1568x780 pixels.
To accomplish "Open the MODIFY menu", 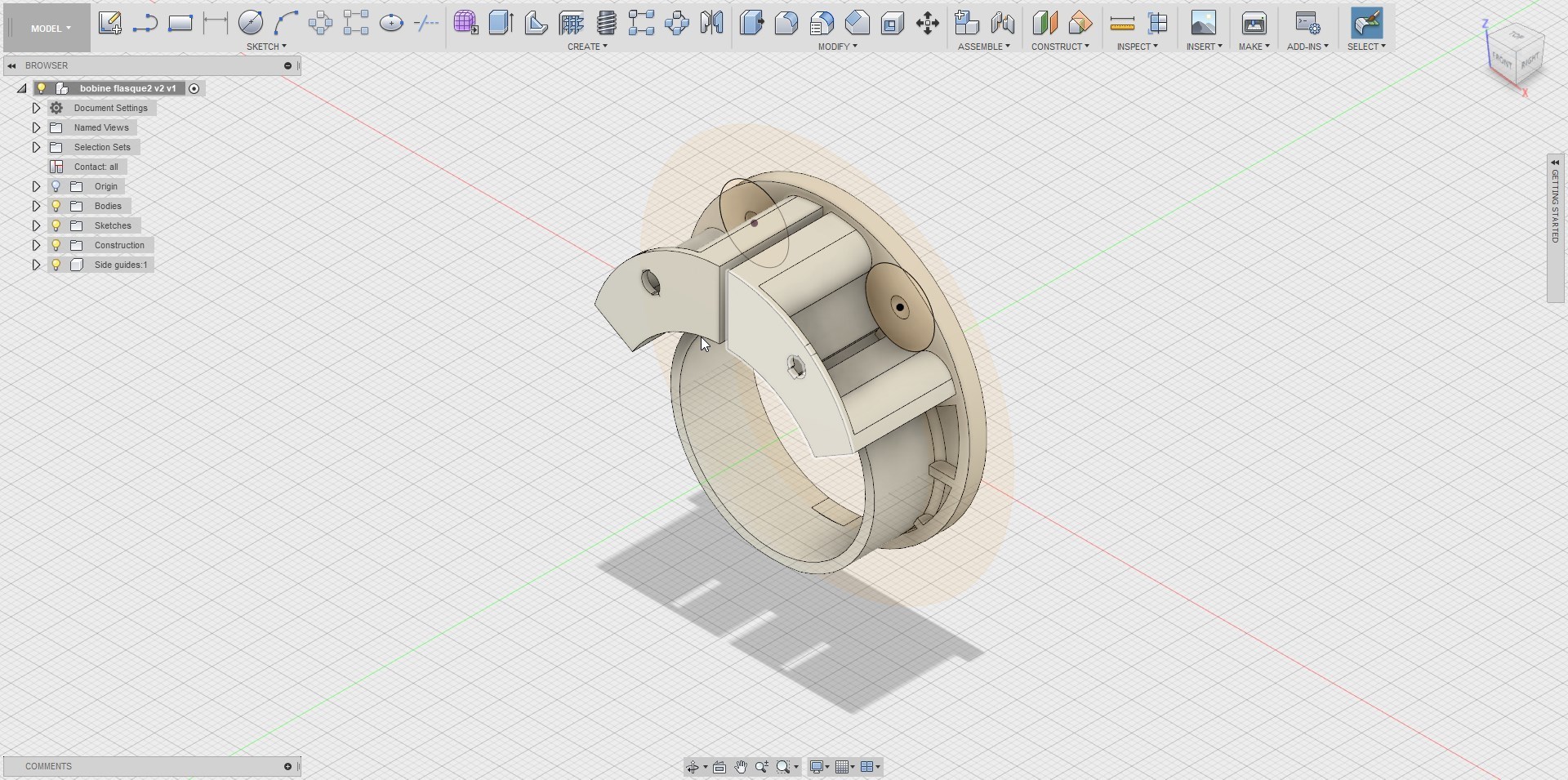I will [837, 47].
